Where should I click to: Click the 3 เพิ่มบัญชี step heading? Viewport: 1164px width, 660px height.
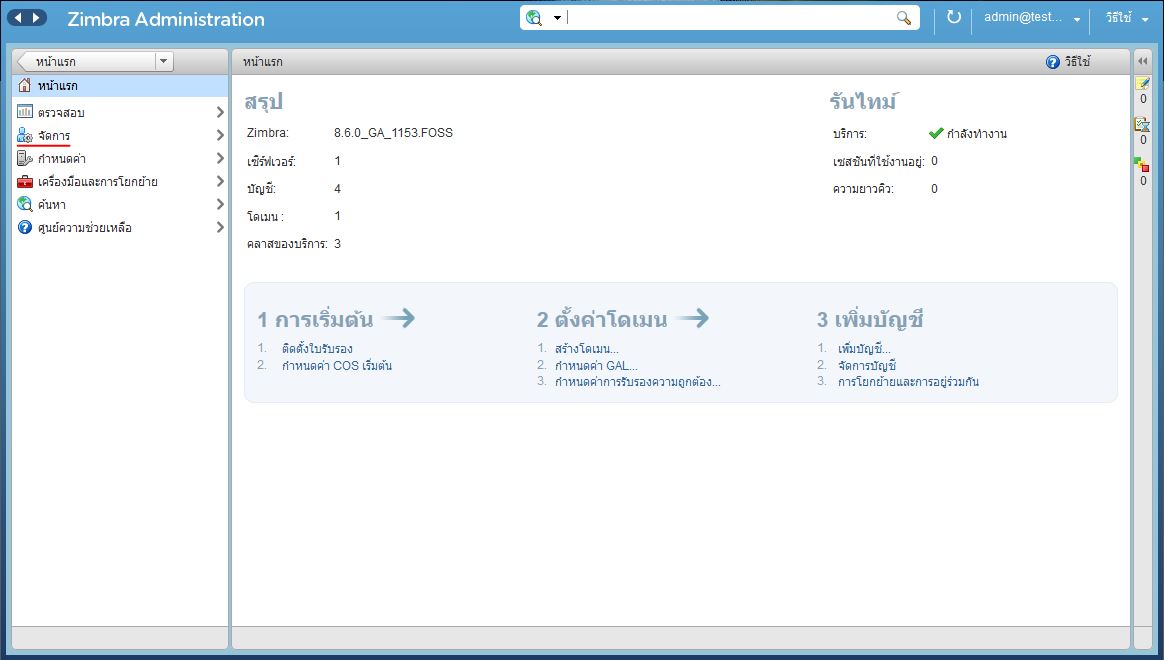pyautogui.click(x=870, y=319)
